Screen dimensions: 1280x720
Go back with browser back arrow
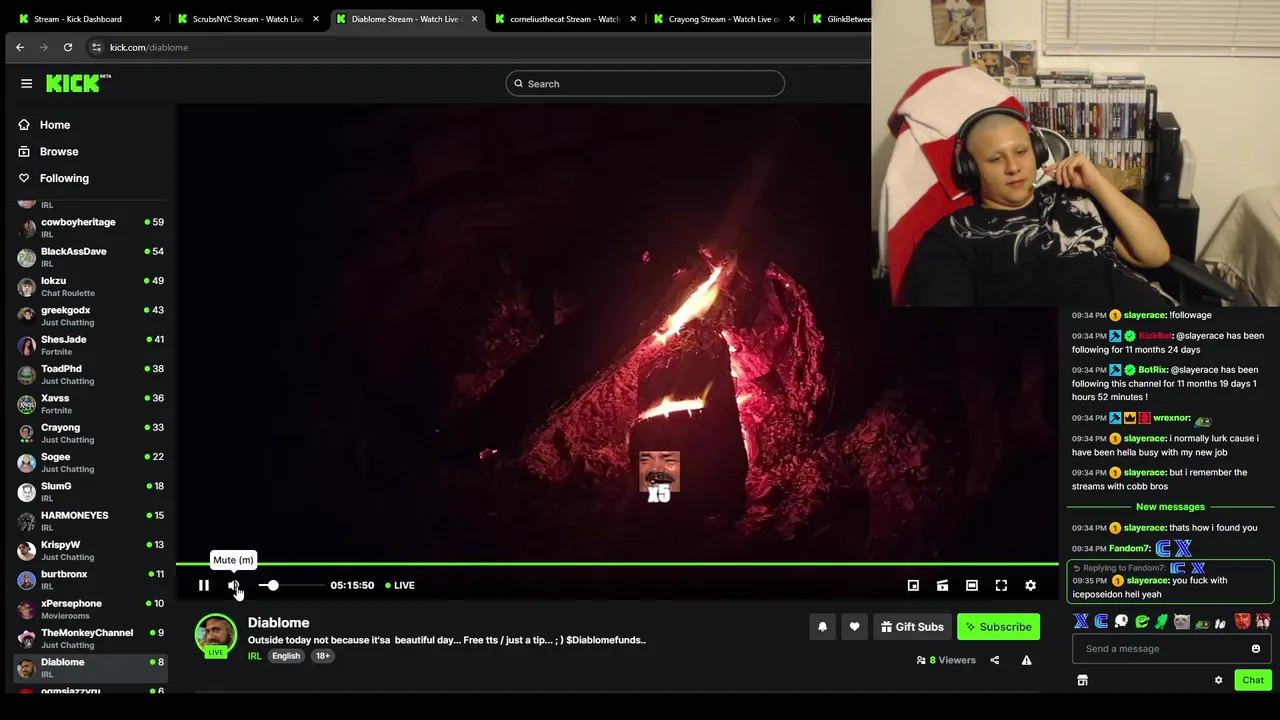click(20, 47)
